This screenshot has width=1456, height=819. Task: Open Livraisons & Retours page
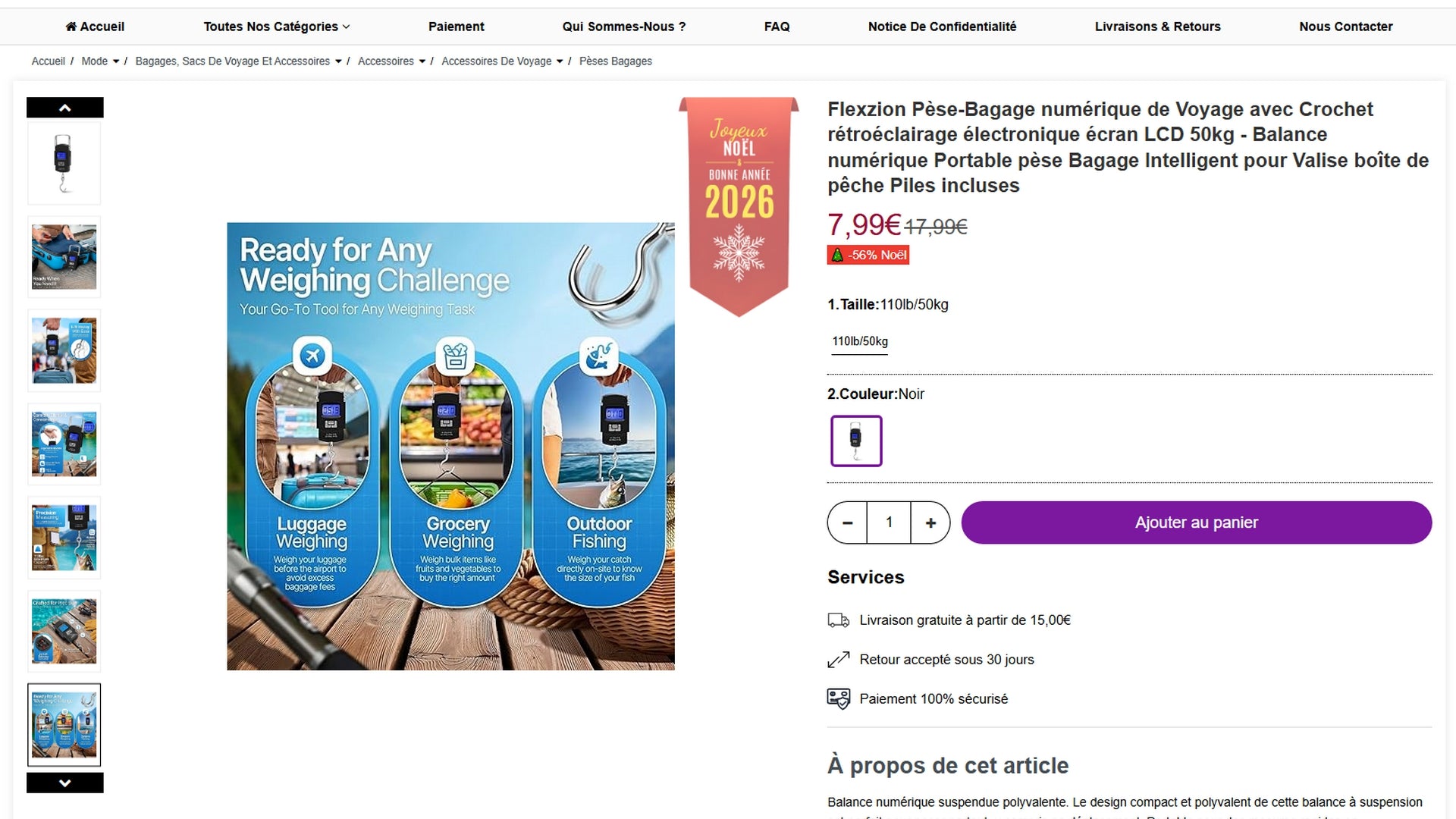pyautogui.click(x=1157, y=27)
